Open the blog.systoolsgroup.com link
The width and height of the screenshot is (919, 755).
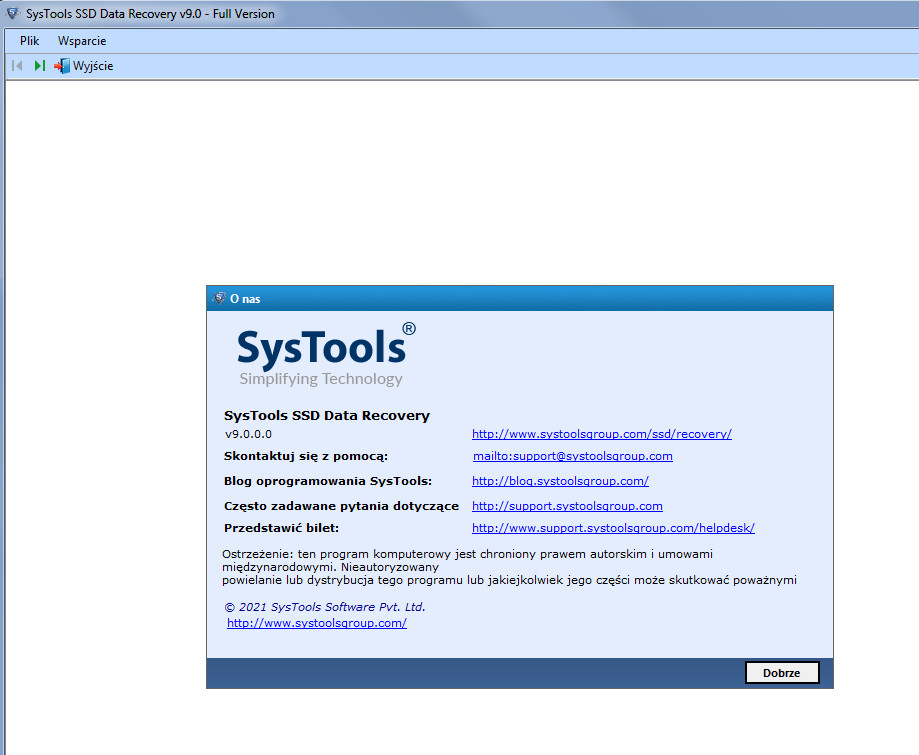coord(560,481)
